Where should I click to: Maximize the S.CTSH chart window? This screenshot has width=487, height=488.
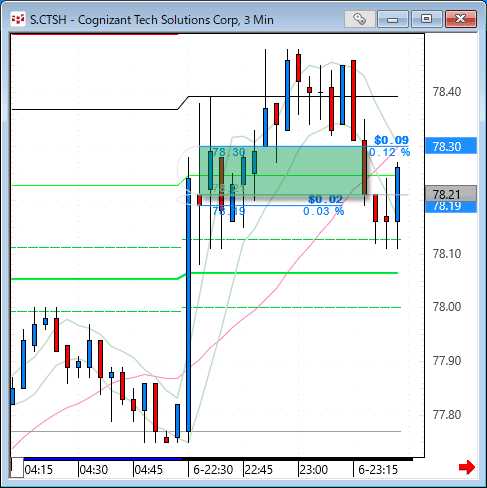427,19
